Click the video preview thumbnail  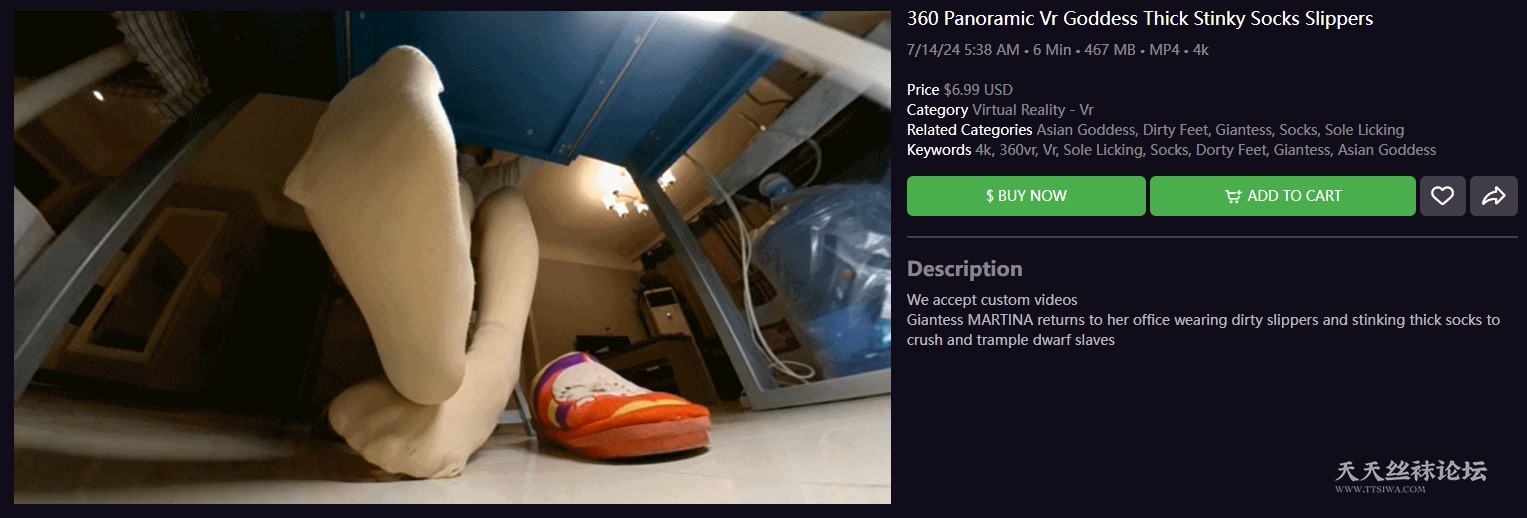pyautogui.click(x=452, y=257)
